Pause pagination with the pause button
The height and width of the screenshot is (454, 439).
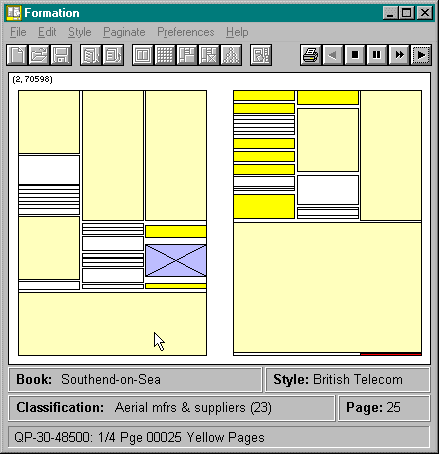377,55
